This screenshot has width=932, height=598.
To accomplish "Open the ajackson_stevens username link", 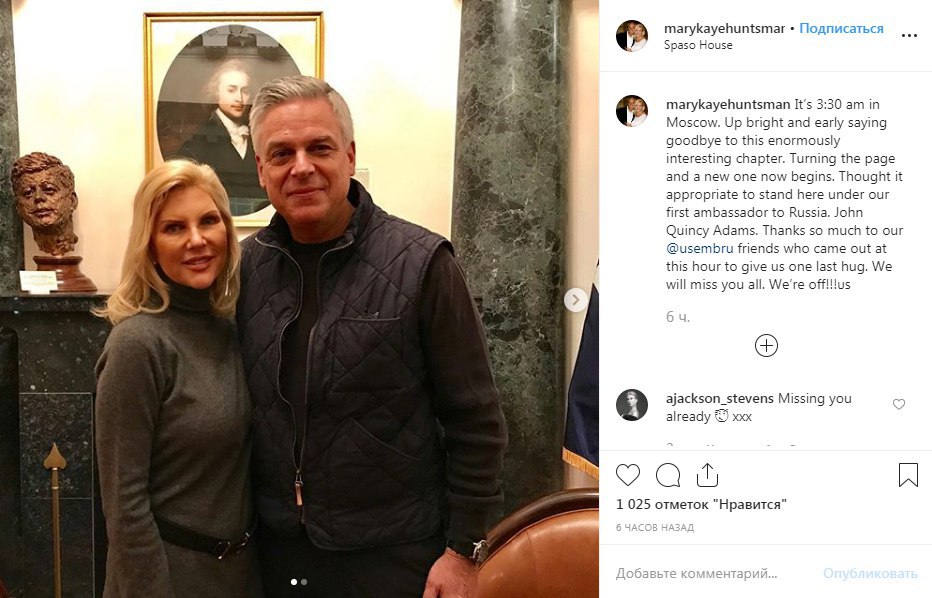I will click(x=720, y=398).
